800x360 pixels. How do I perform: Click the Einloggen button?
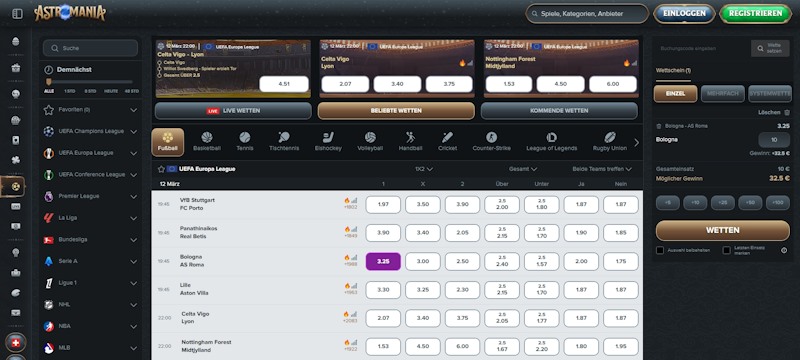click(x=684, y=13)
